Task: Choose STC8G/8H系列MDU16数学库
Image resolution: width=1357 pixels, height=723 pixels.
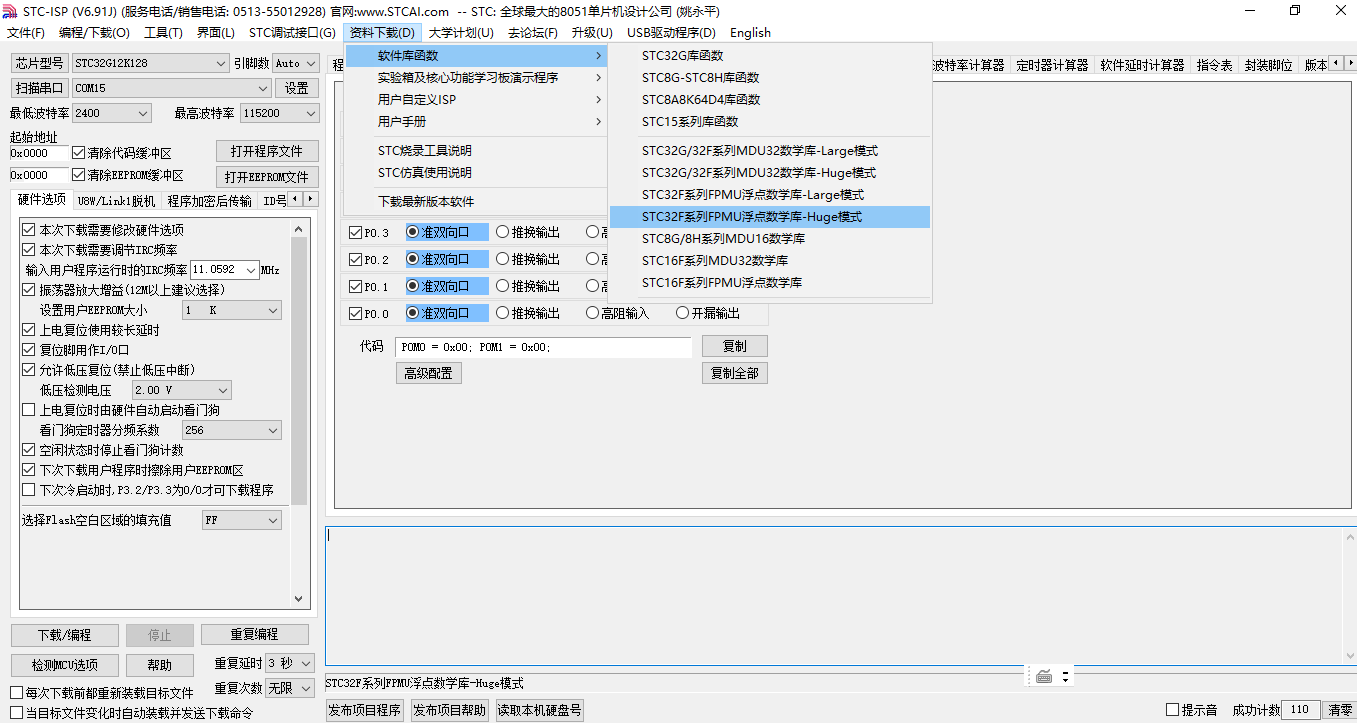Action: tap(770, 239)
